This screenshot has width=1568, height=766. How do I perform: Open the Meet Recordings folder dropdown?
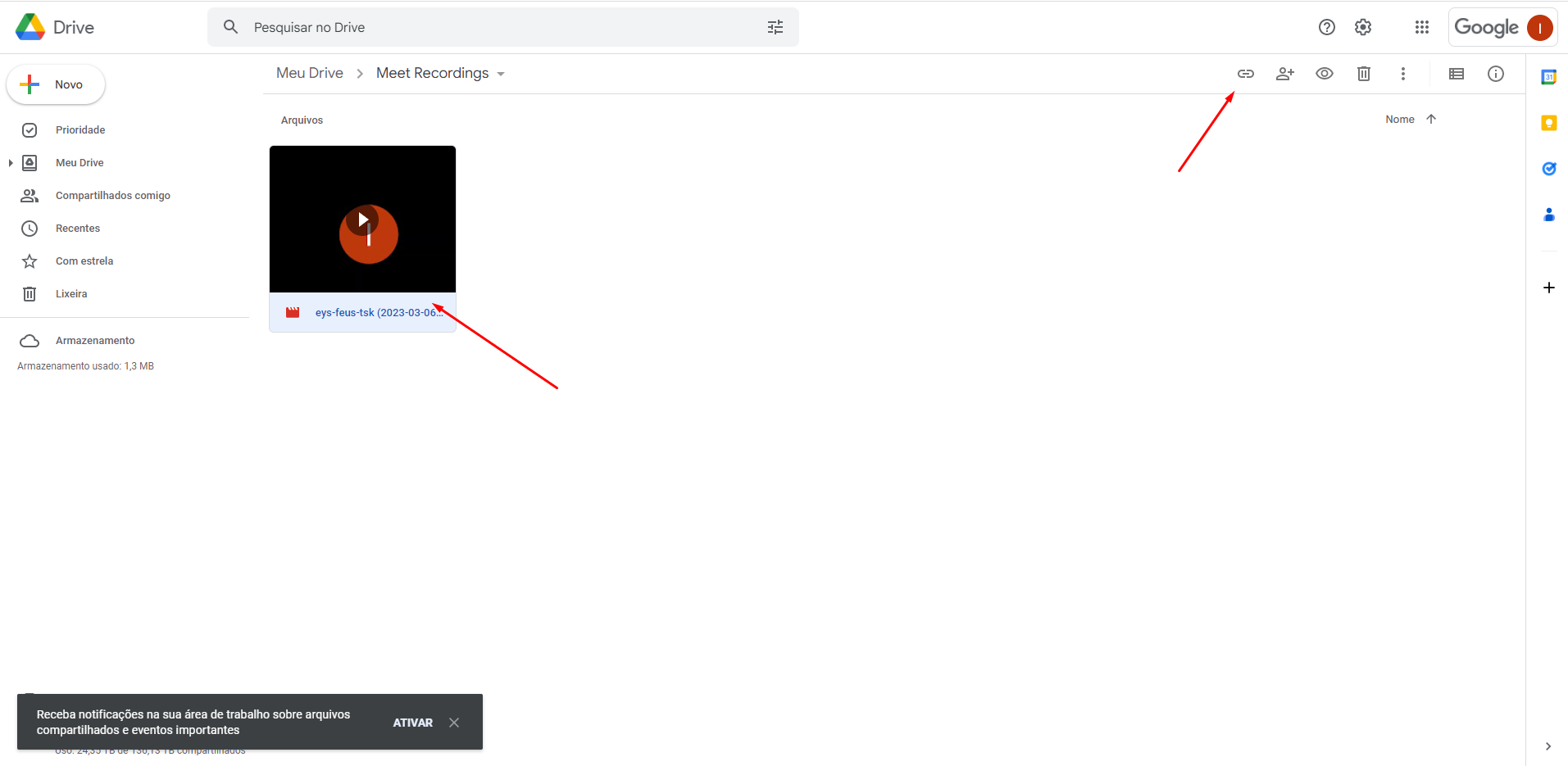click(x=501, y=74)
